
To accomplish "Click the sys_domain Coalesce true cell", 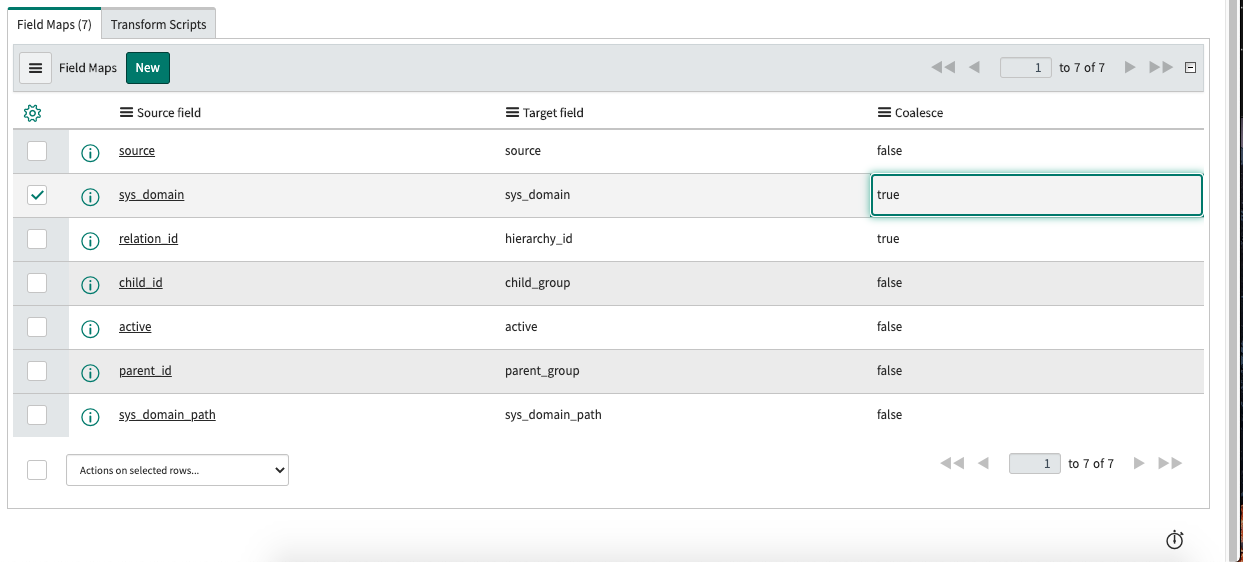I will tap(1036, 195).
